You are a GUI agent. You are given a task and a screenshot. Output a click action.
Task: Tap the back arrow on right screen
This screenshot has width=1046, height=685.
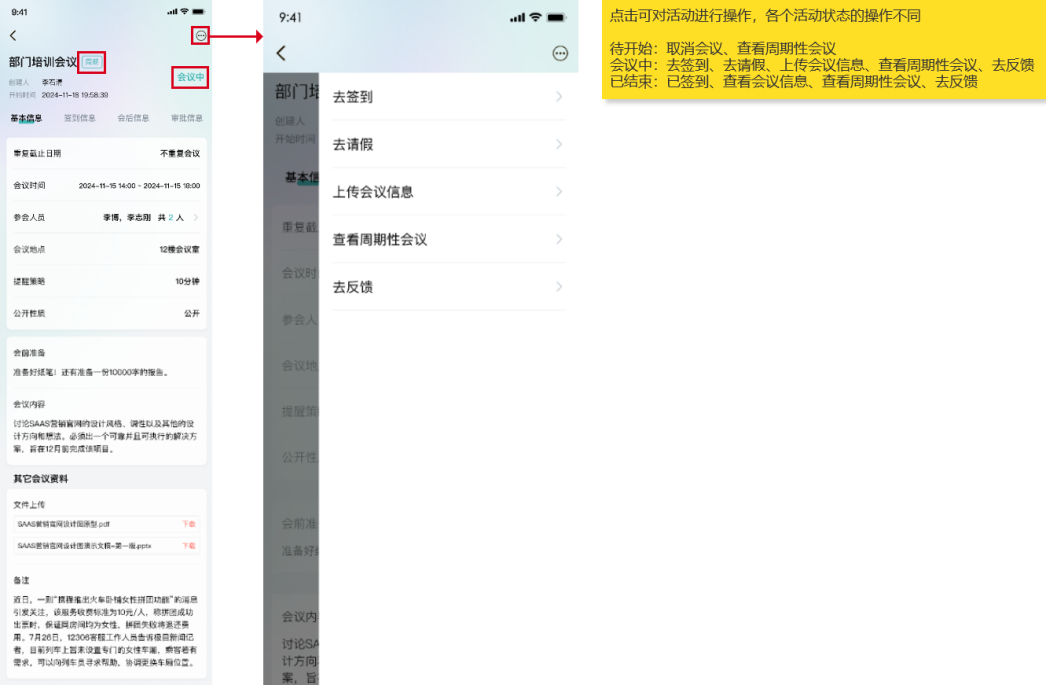281,53
